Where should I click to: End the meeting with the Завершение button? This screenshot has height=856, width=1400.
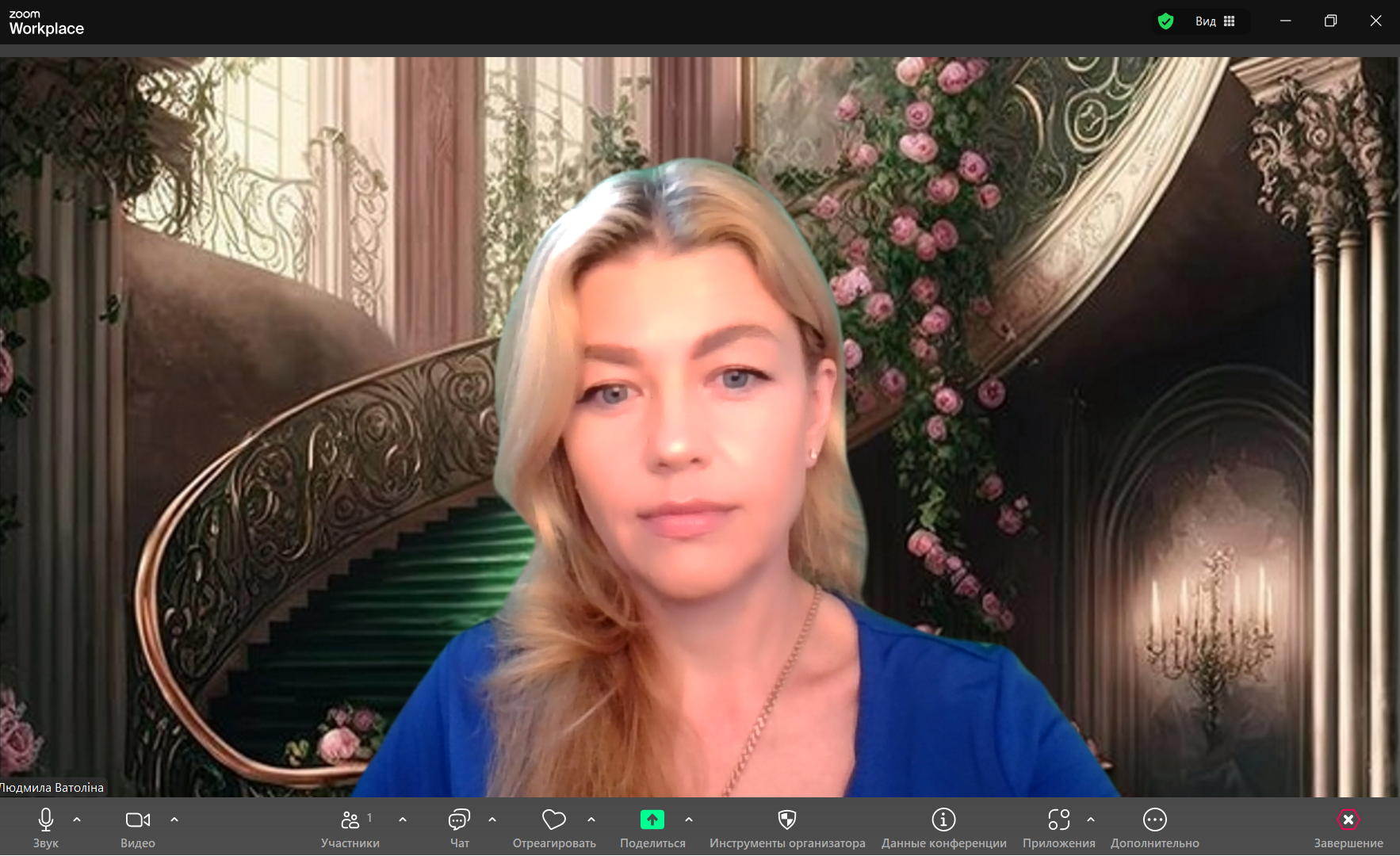click(x=1348, y=827)
